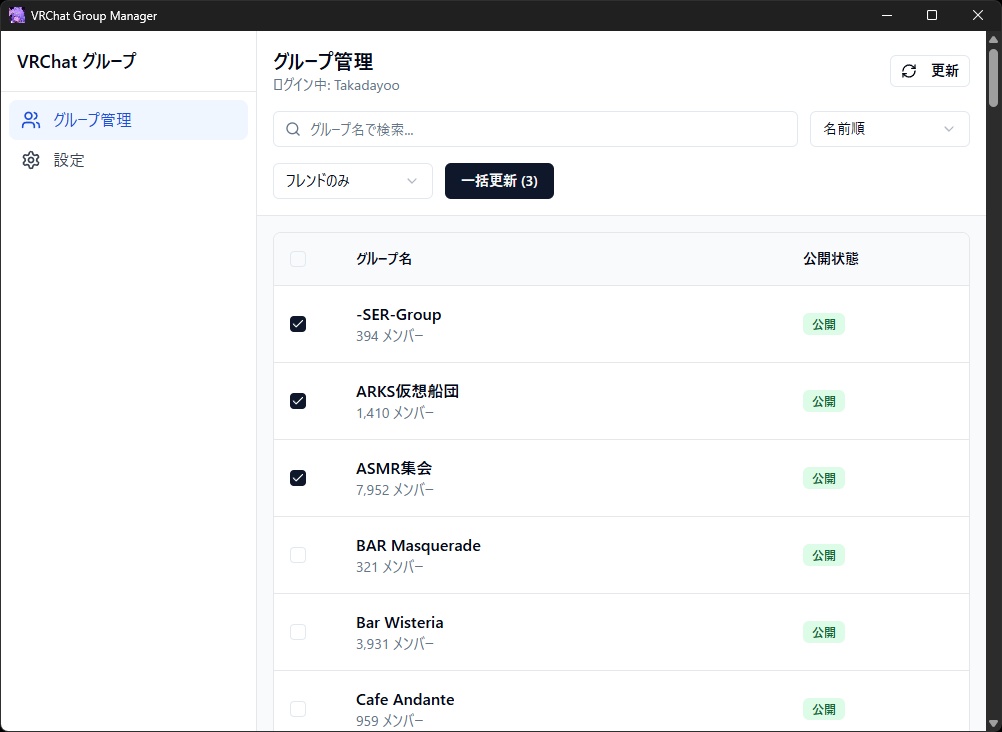The image size is (1002, 732).
Task: Click the refresh icon inside the 更新 button
Action: 909,71
